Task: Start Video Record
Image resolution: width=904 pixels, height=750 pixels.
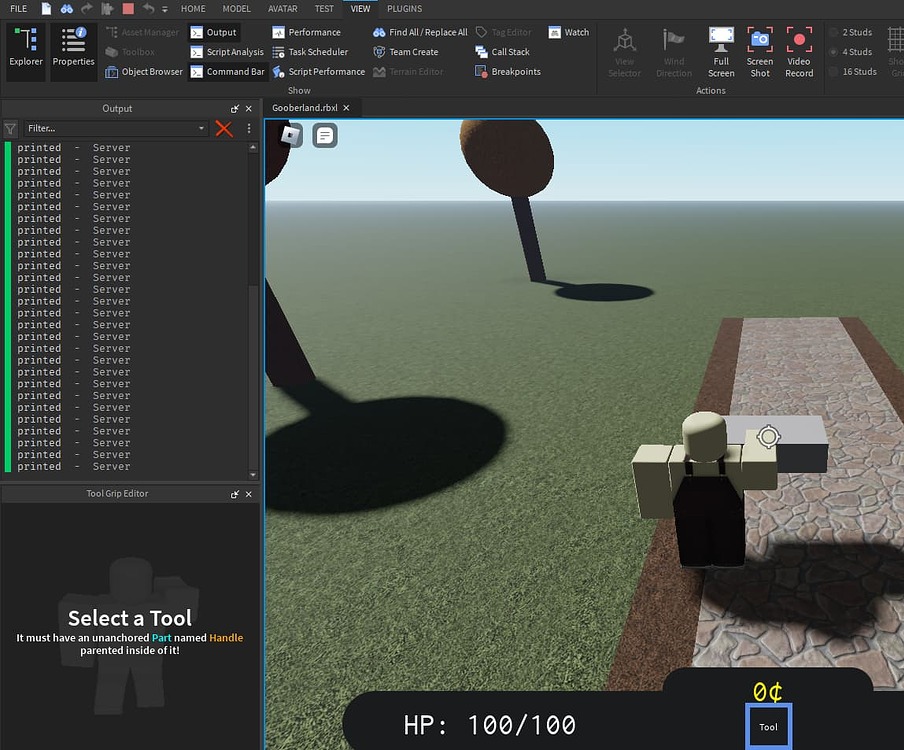Action: coord(799,52)
